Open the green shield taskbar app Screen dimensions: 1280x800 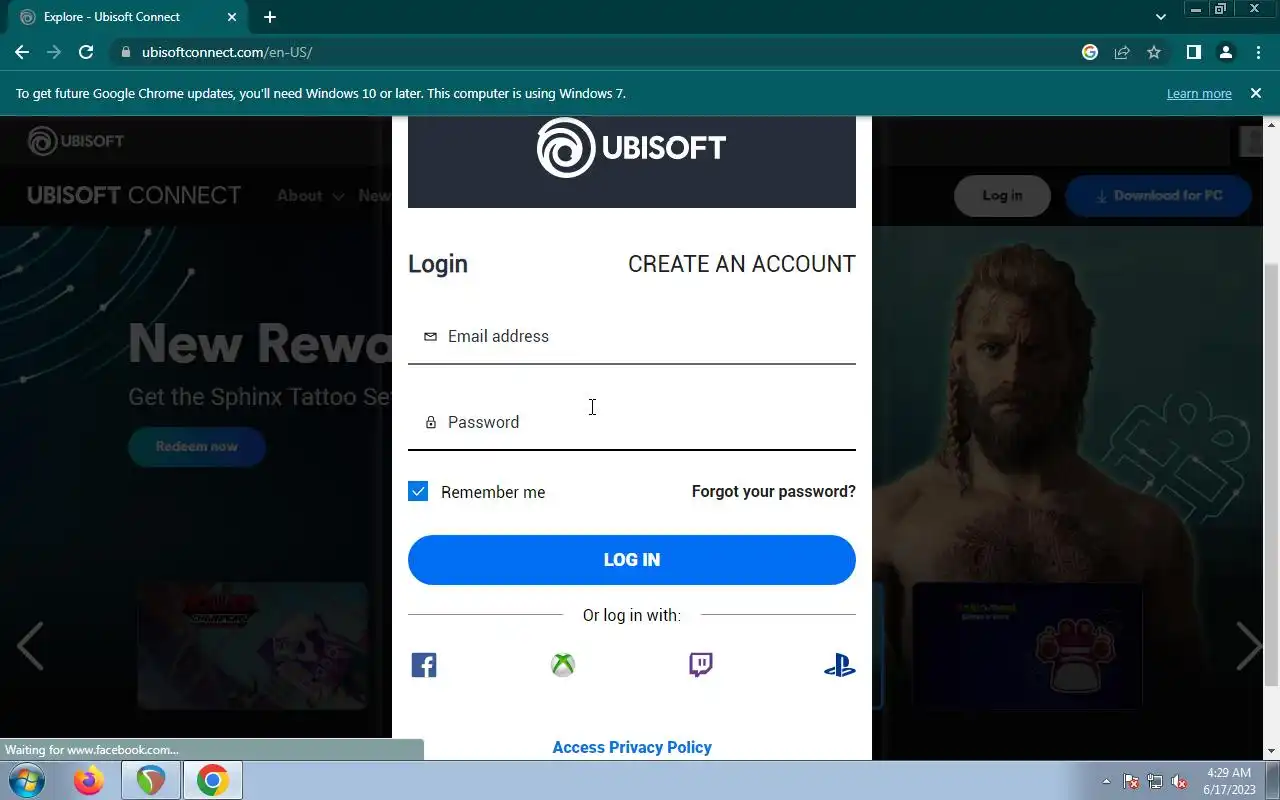pyautogui.click(x=151, y=780)
